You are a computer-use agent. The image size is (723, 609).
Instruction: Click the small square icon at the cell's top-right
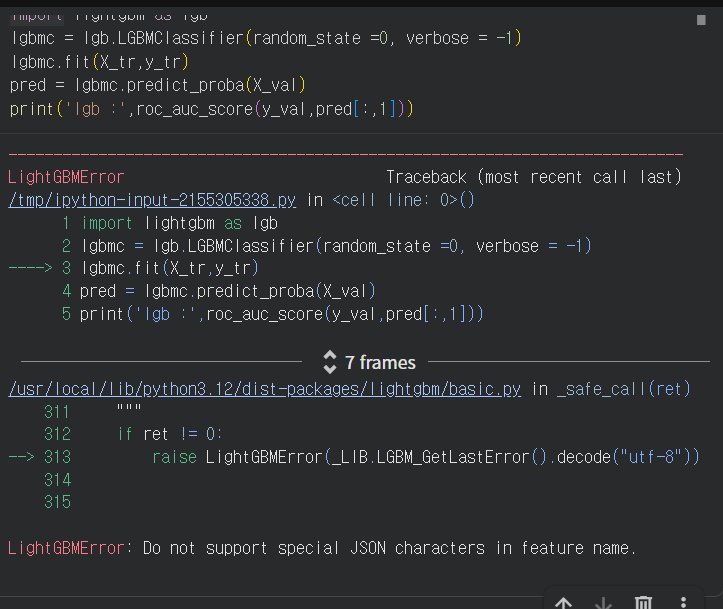pos(701,20)
